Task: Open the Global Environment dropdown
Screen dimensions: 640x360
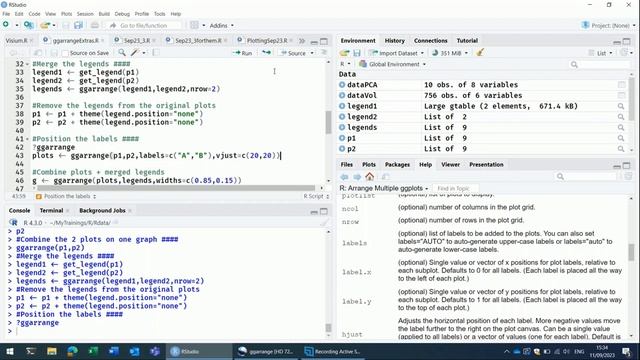Action: (392, 64)
